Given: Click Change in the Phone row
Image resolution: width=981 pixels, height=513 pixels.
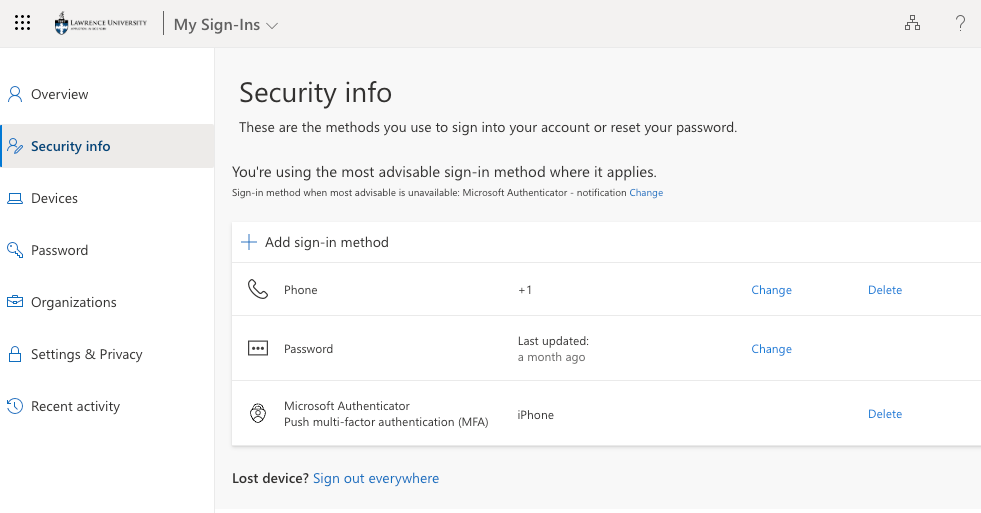Looking at the screenshot, I should pyautogui.click(x=771, y=290).
